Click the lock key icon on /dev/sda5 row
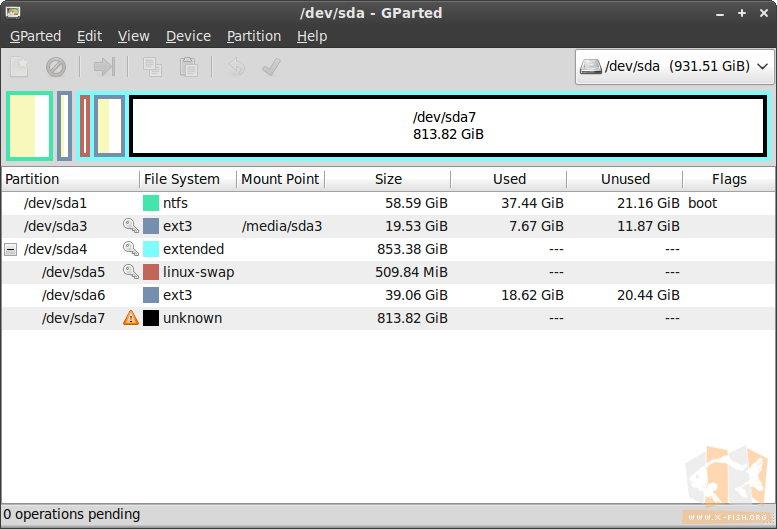 [131, 272]
